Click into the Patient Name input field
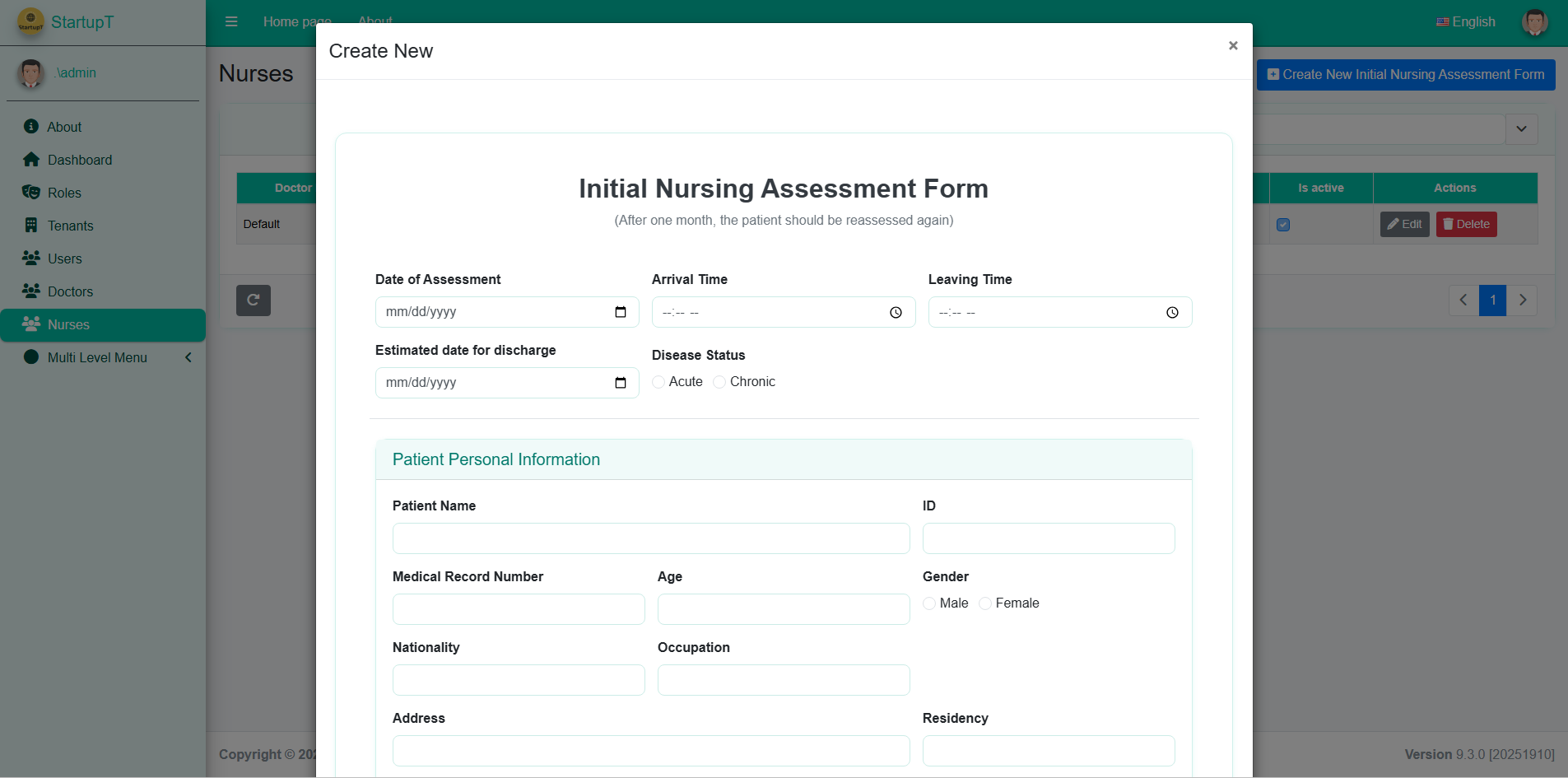This screenshot has width=1568, height=778. pyautogui.click(x=650, y=538)
